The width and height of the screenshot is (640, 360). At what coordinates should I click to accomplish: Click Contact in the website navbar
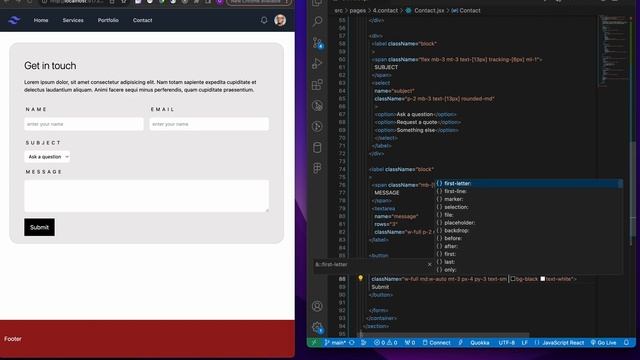pos(142,20)
